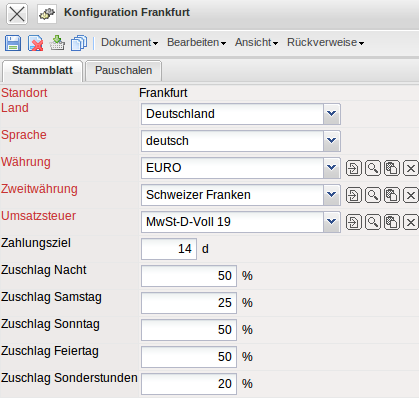Open linked record icon next to Zweitwährung

353,195
